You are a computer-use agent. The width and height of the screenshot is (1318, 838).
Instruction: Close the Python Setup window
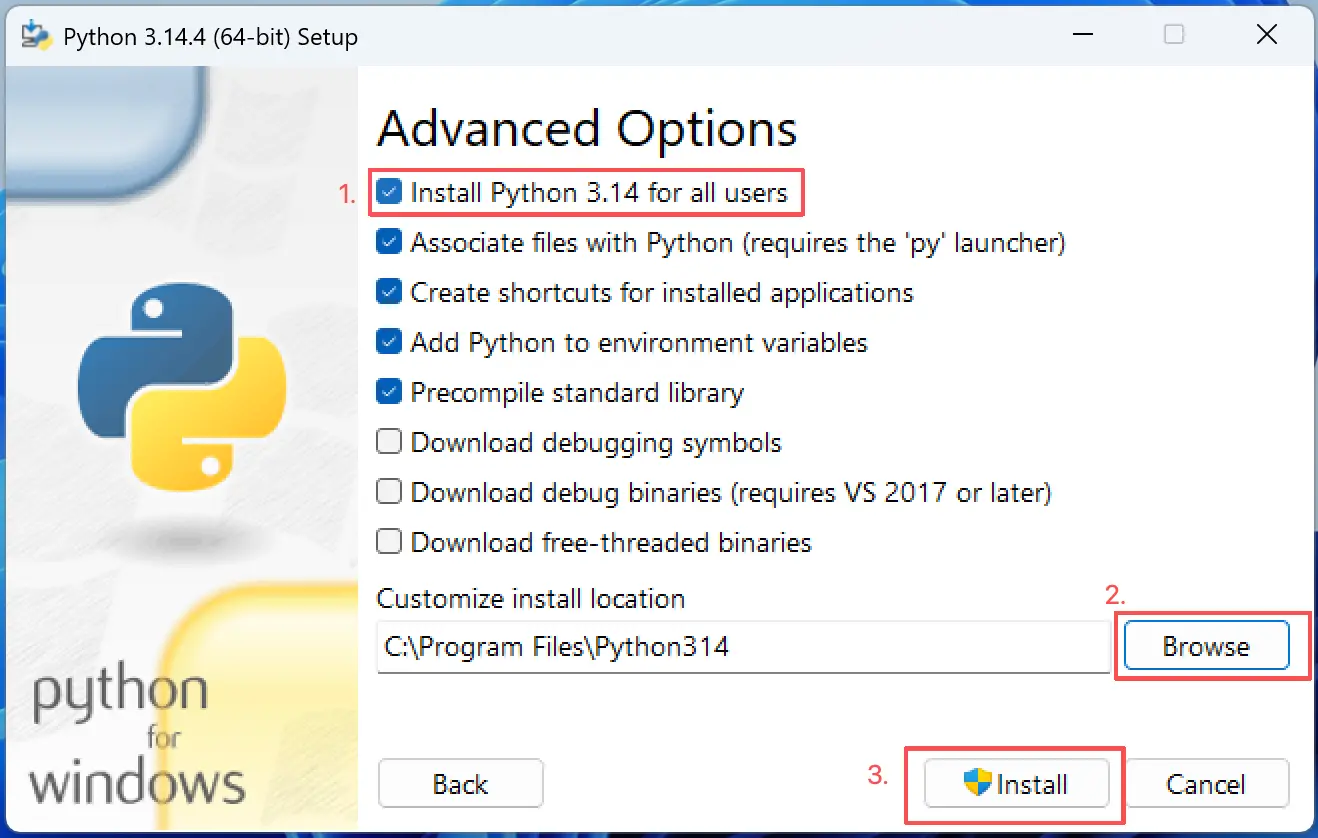[1266, 36]
